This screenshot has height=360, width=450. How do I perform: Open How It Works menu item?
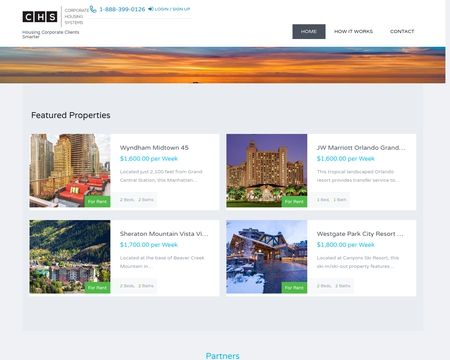353,31
